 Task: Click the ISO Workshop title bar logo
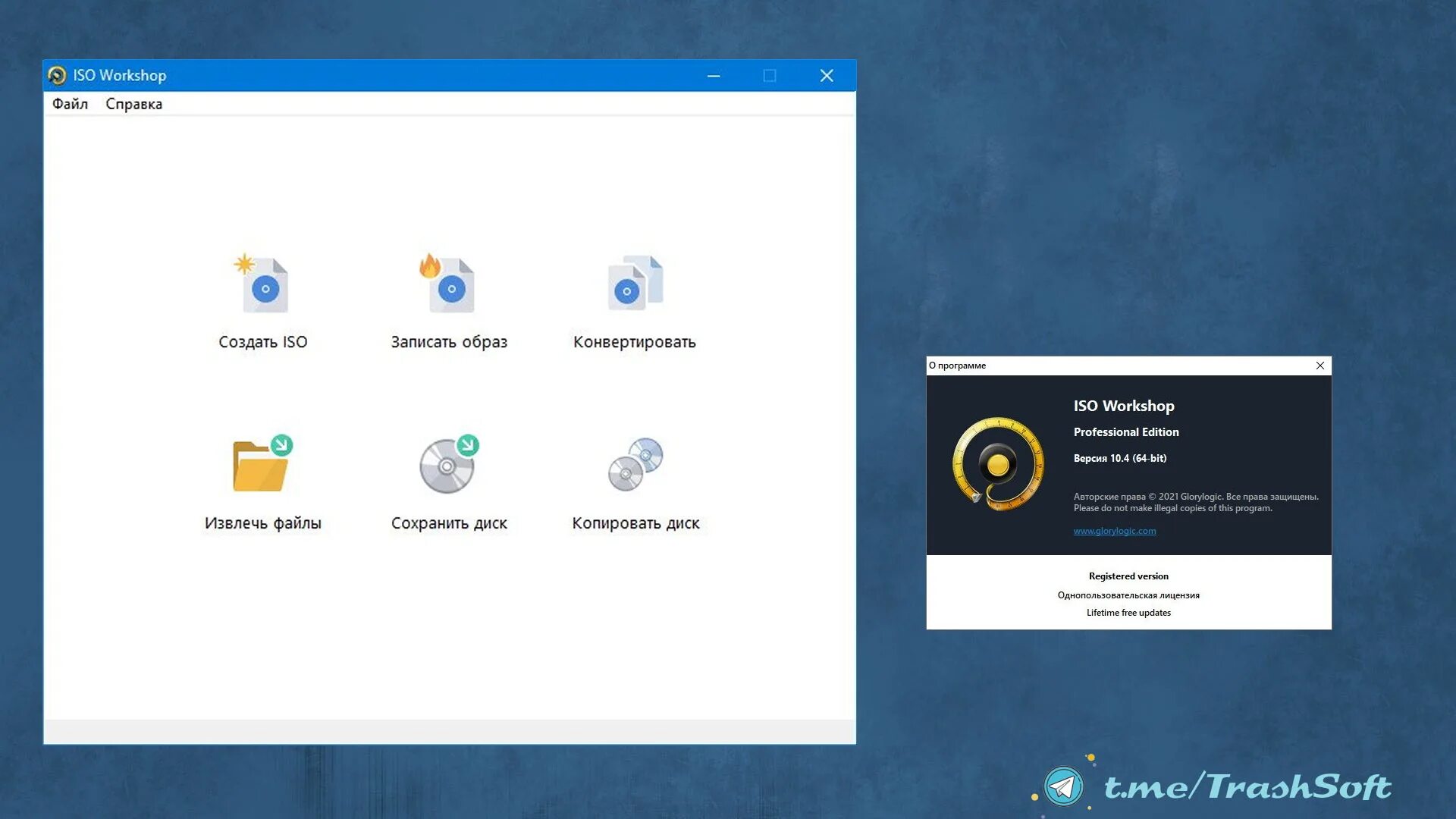pos(57,75)
